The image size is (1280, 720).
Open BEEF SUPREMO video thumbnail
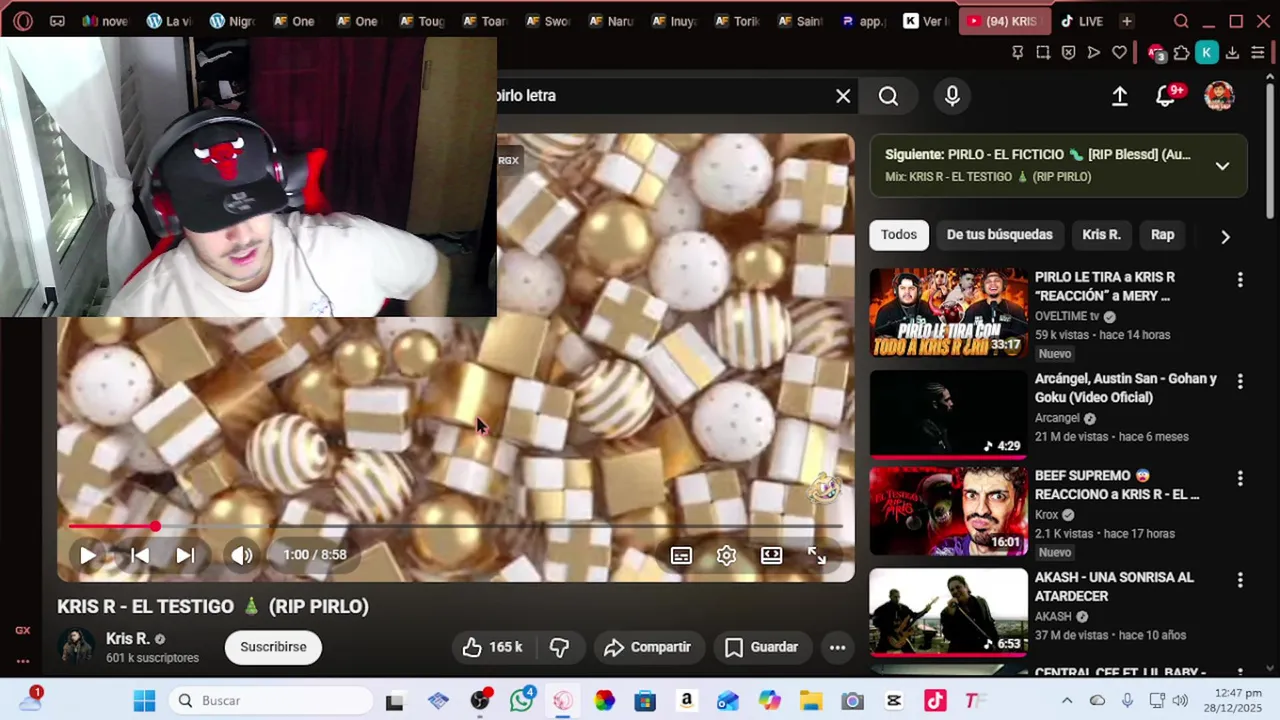[948, 511]
